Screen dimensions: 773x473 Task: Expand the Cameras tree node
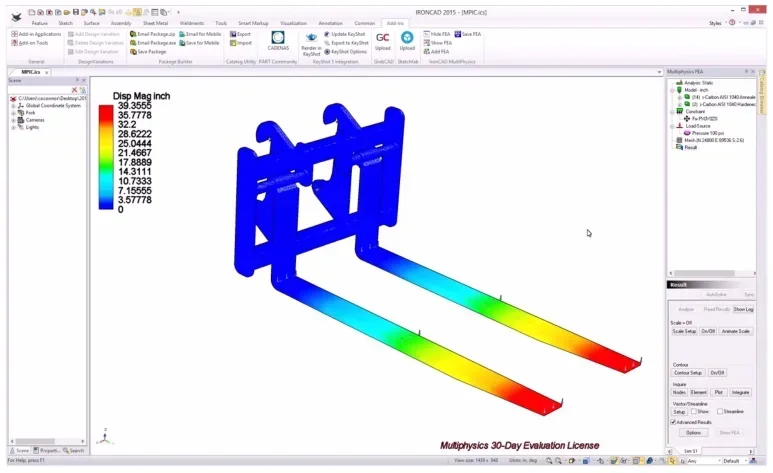tap(13, 120)
